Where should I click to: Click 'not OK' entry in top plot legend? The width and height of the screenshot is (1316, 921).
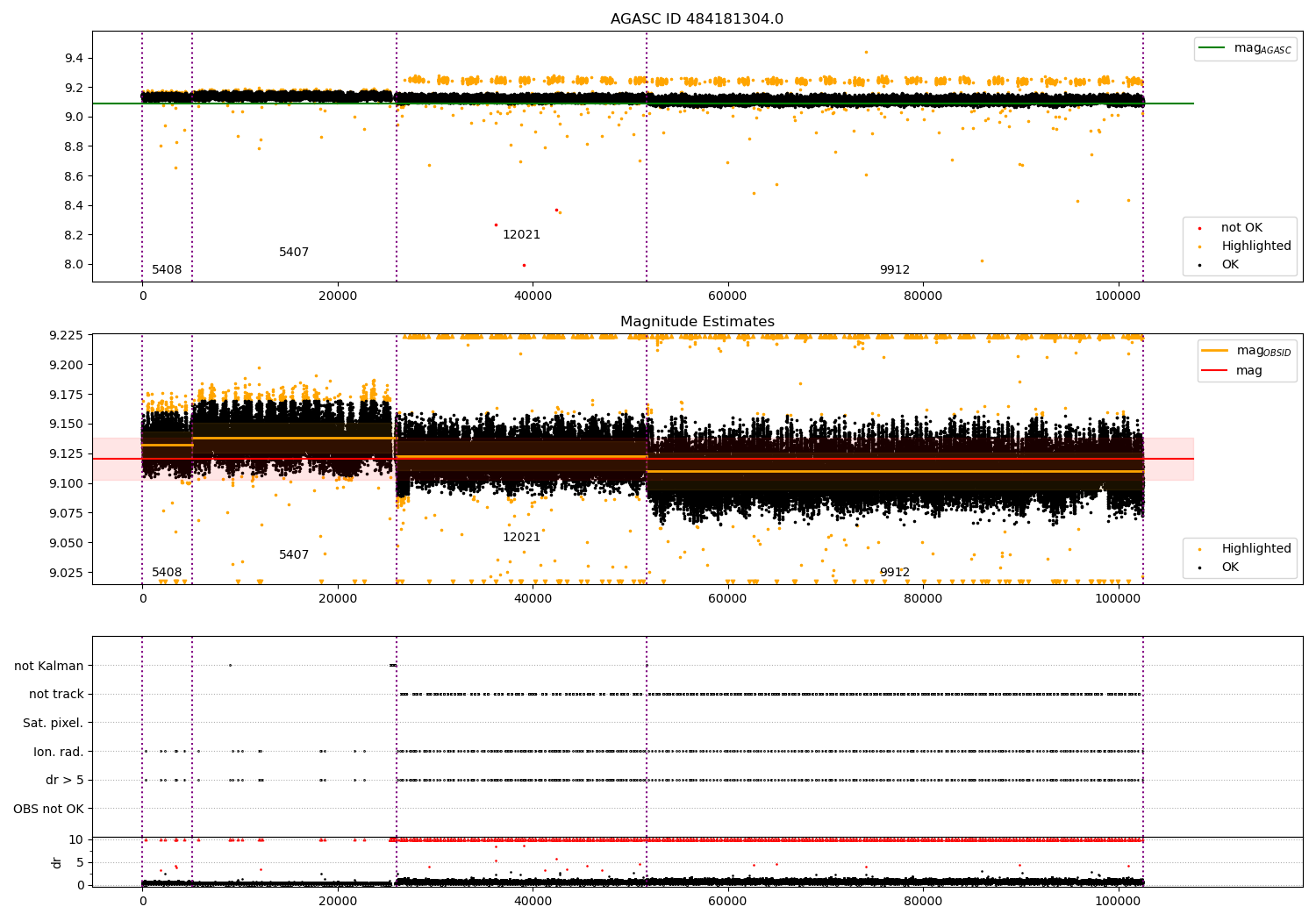(x=1241, y=227)
